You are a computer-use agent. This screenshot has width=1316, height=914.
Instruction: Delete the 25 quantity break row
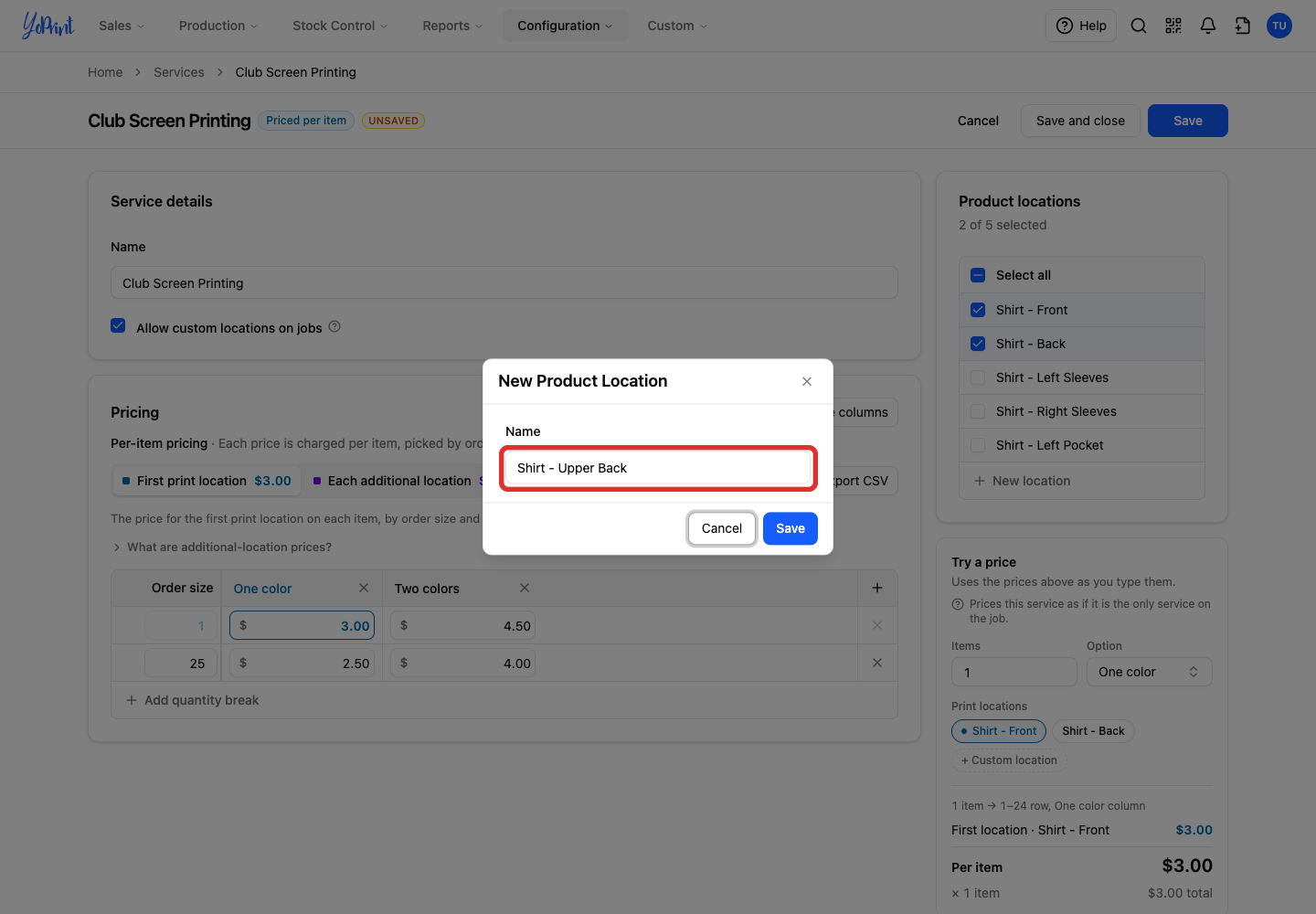point(877,663)
